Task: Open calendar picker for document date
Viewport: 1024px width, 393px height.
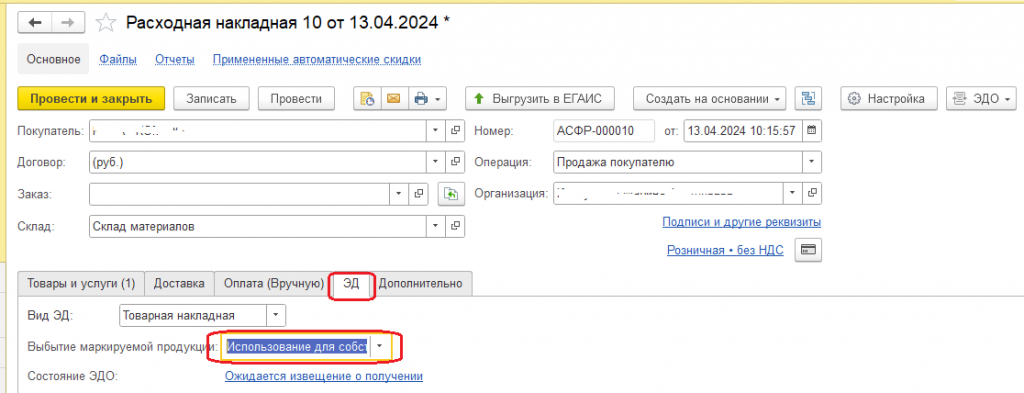Action: click(811, 130)
